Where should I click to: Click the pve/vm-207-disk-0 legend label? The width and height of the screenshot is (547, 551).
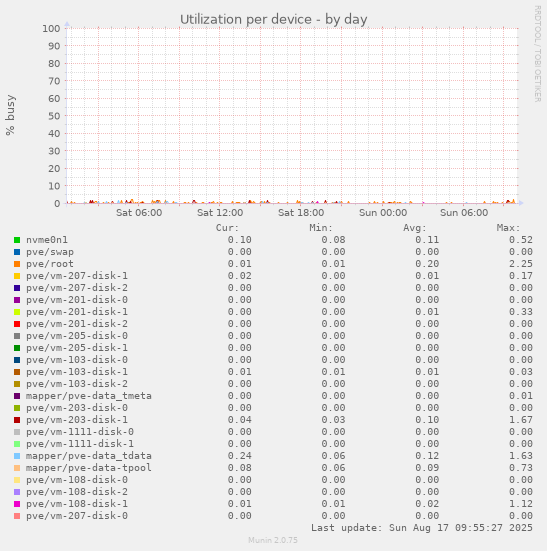click(x=77, y=516)
